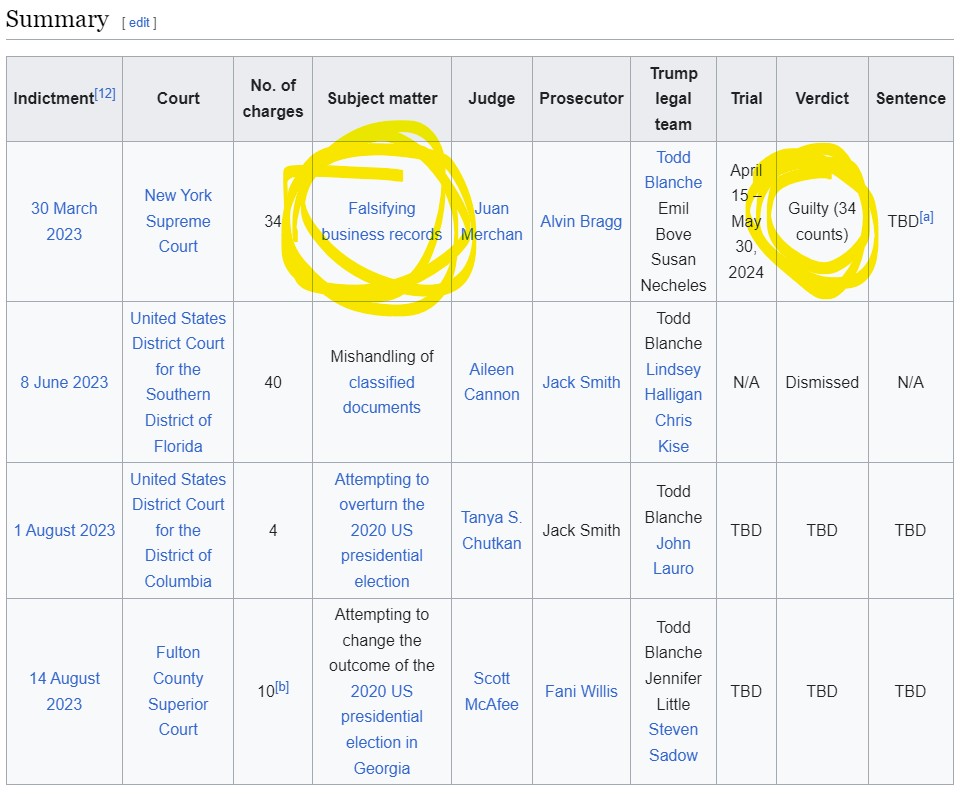Open Fulton County Superior Court link

tap(178, 691)
